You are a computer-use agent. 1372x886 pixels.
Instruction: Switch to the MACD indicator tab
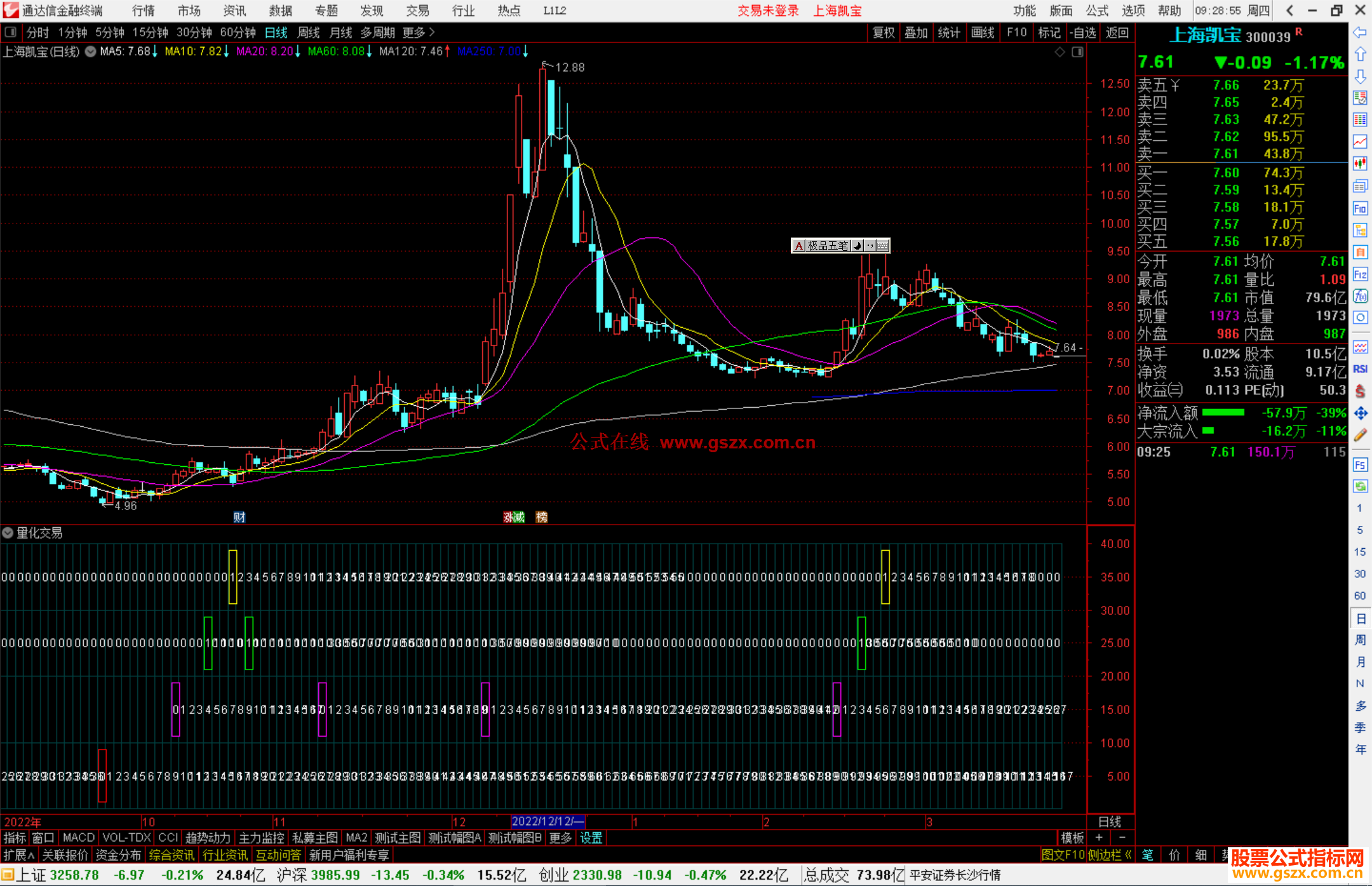click(79, 838)
